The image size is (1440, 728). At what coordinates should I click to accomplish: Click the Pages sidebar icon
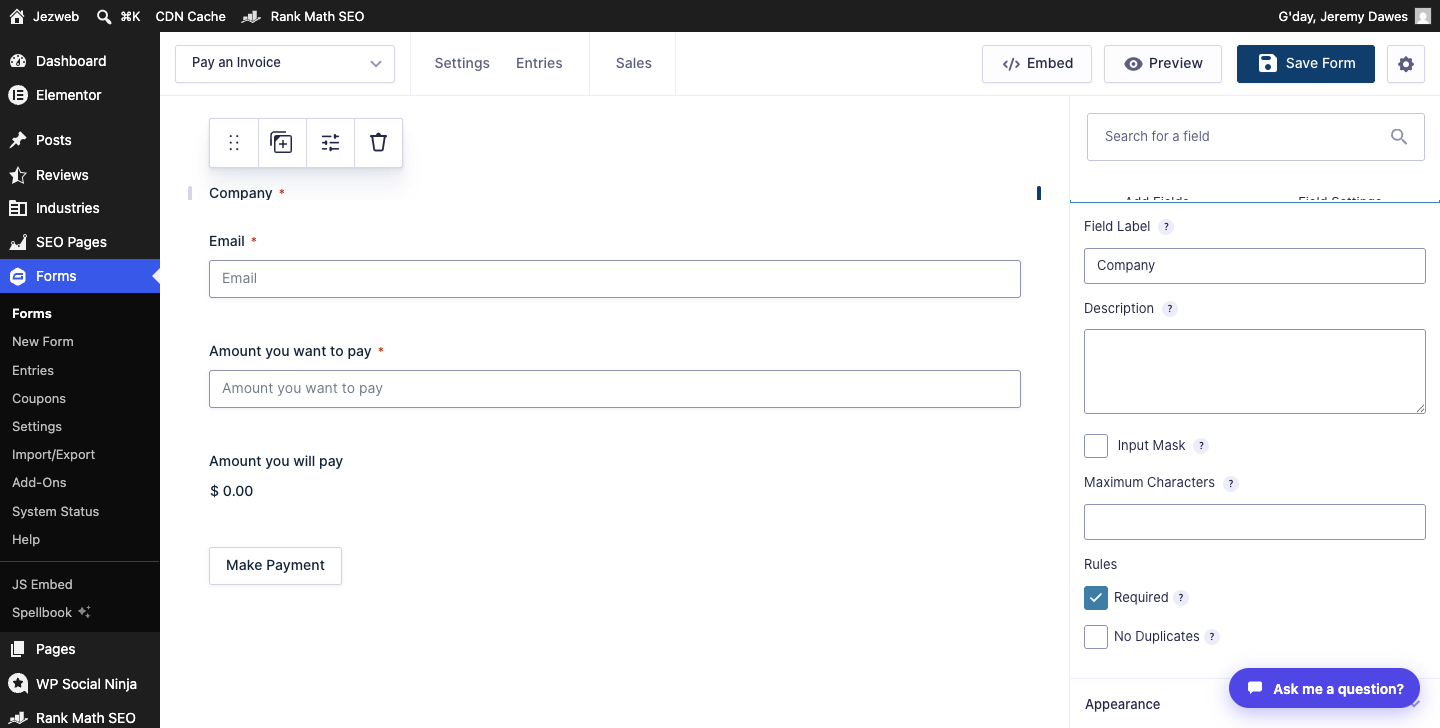coord(18,649)
